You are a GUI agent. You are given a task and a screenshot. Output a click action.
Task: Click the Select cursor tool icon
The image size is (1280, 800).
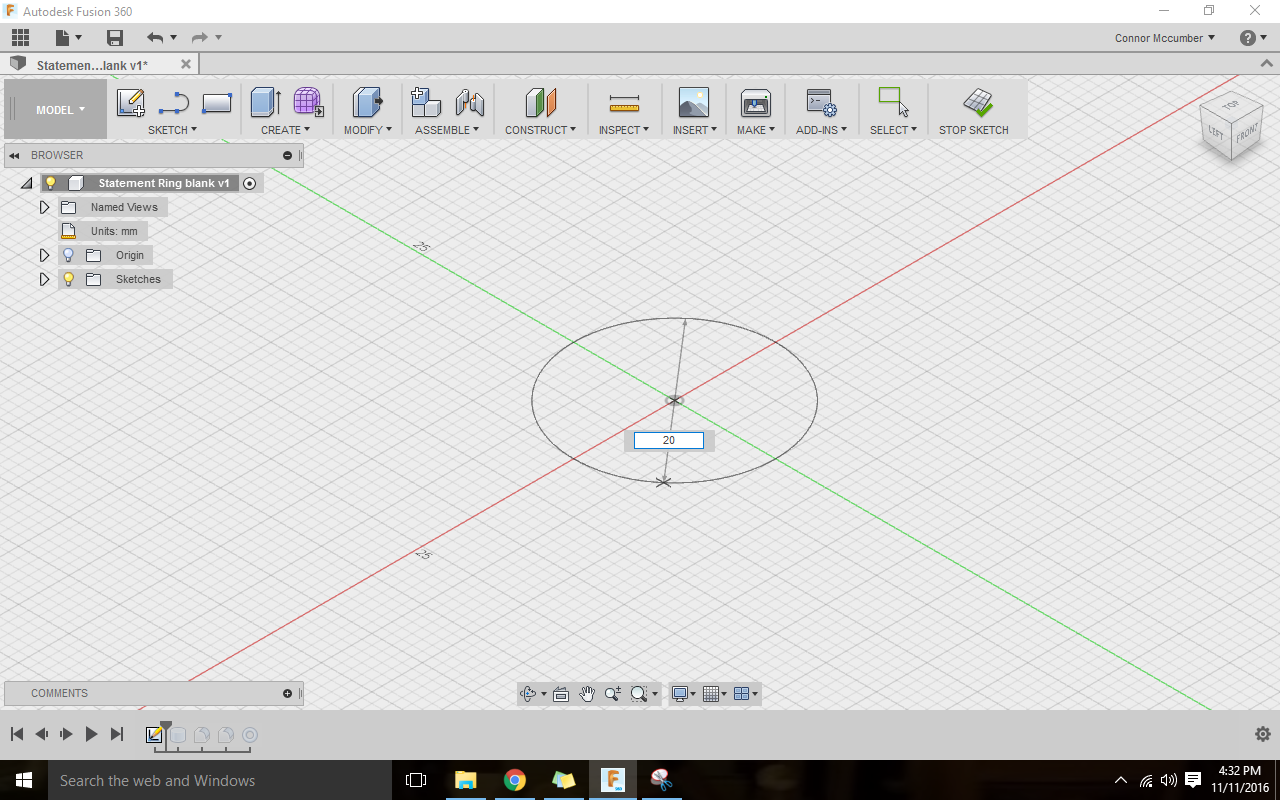coord(892,102)
